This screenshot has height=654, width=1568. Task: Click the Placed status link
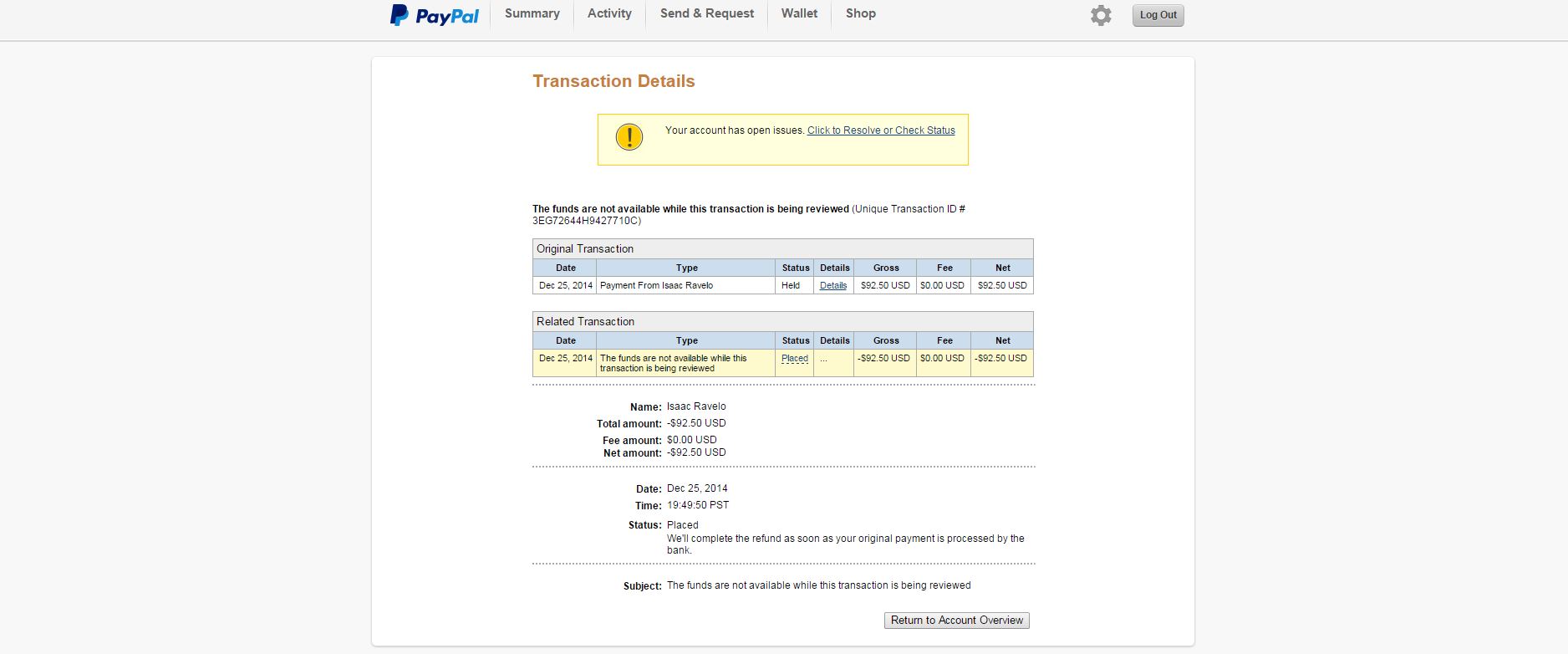point(794,359)
